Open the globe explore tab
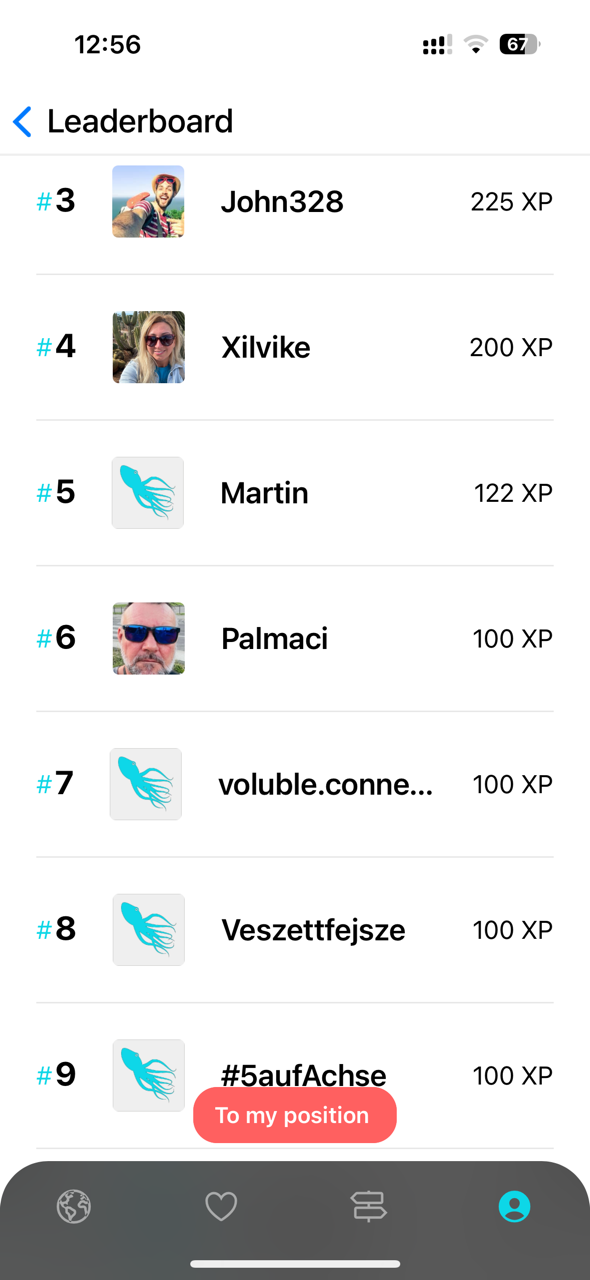The image size is (590, 1280). [74, 1207]
